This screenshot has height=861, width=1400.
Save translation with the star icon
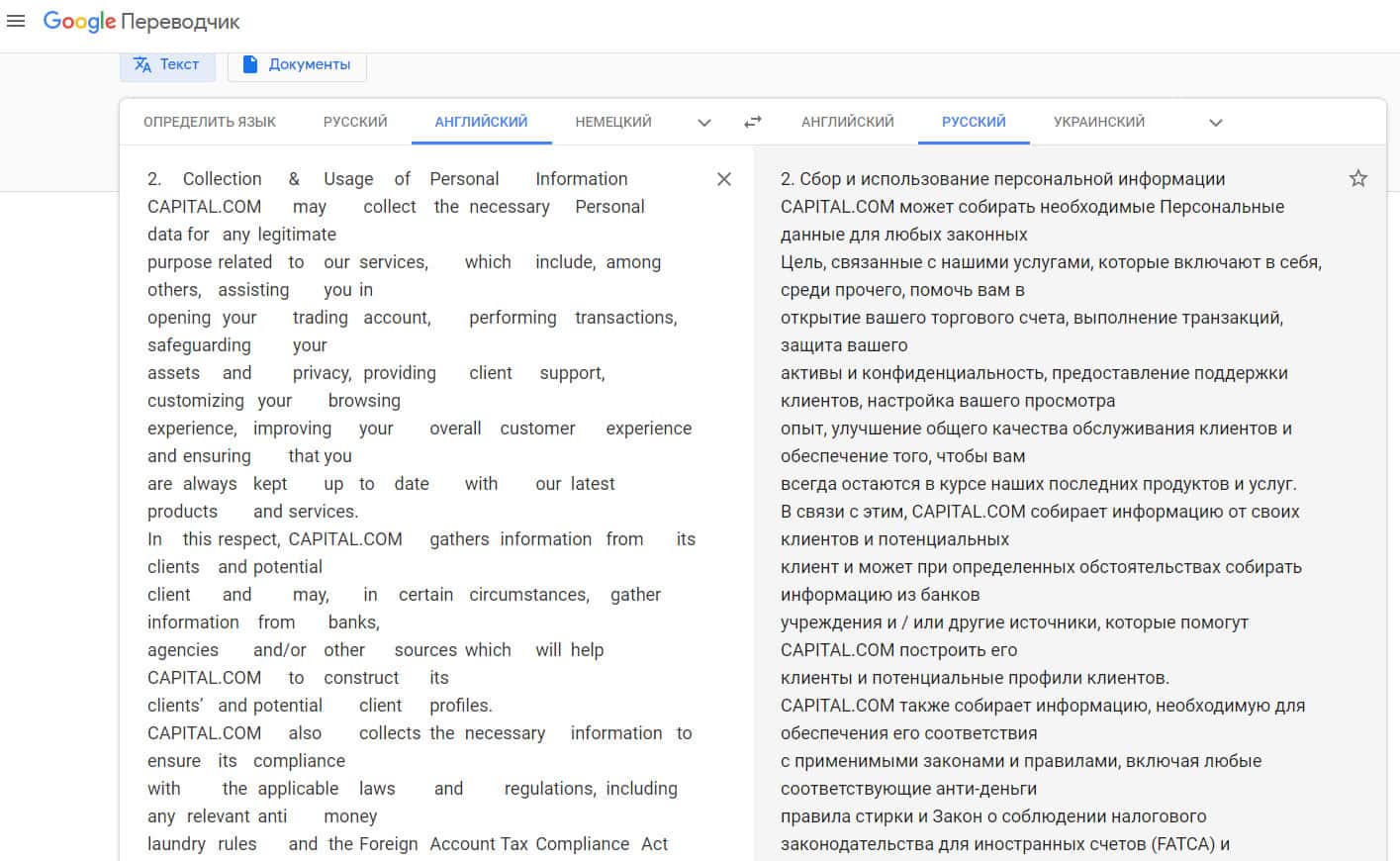click(x=1357, y=179)
